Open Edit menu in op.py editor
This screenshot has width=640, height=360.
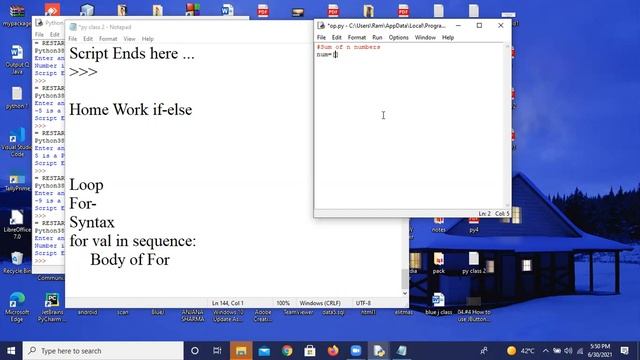click(336, 38)
